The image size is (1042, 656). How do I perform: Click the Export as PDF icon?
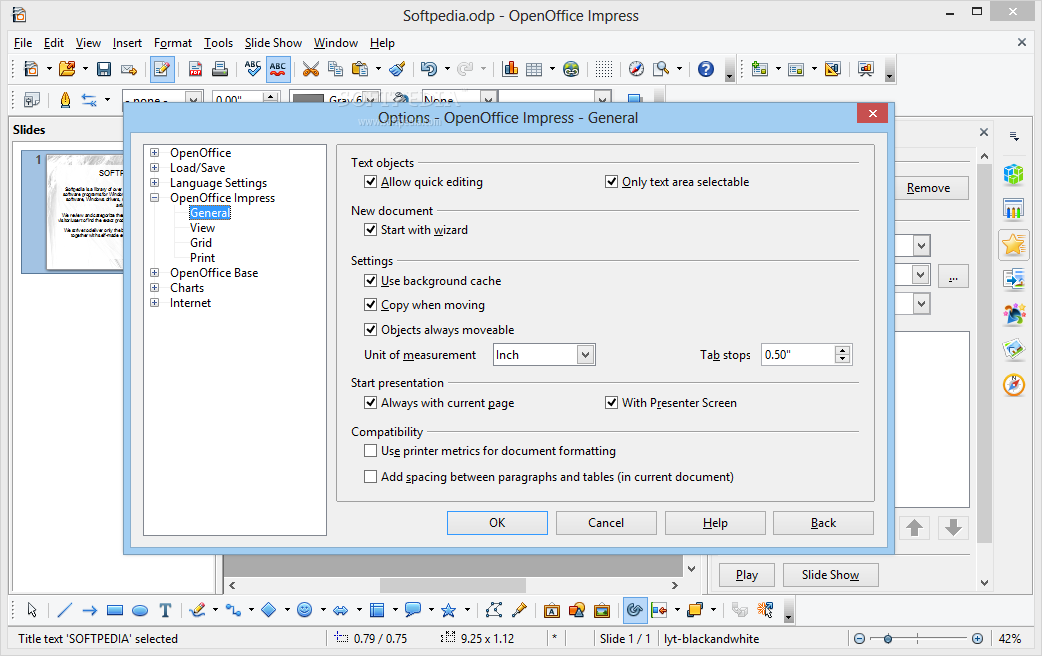195,69
